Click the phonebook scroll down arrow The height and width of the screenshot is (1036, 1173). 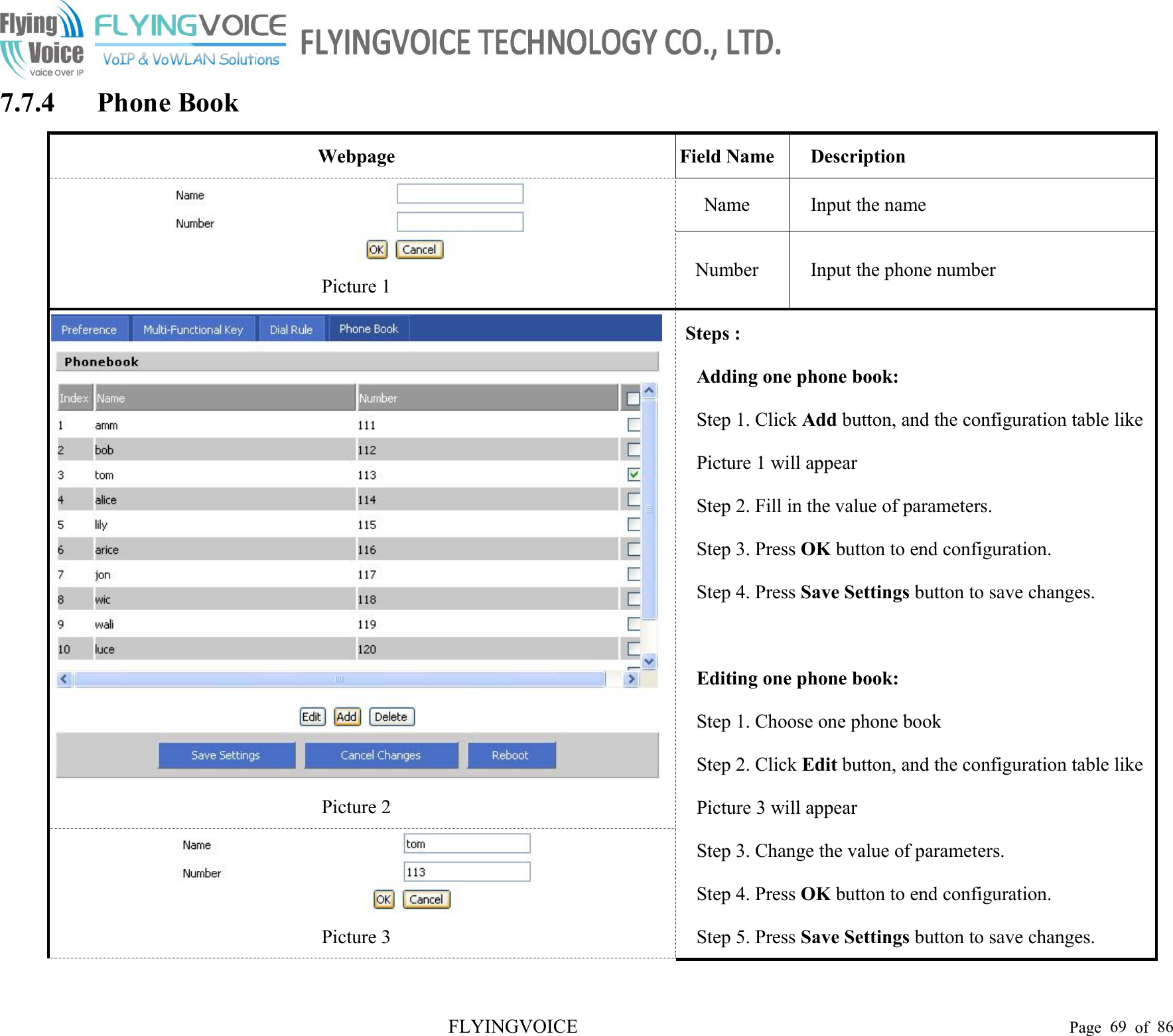coord(650,661)
